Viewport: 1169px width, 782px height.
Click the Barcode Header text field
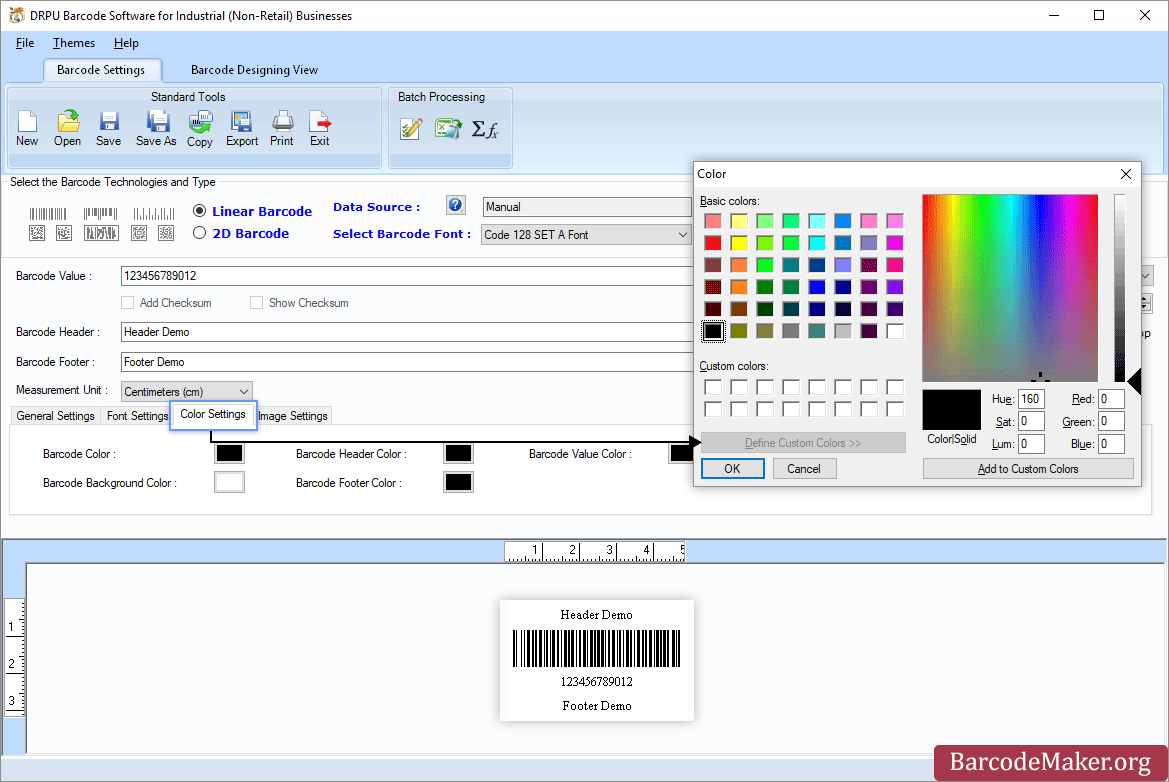(x=406, y=332)
